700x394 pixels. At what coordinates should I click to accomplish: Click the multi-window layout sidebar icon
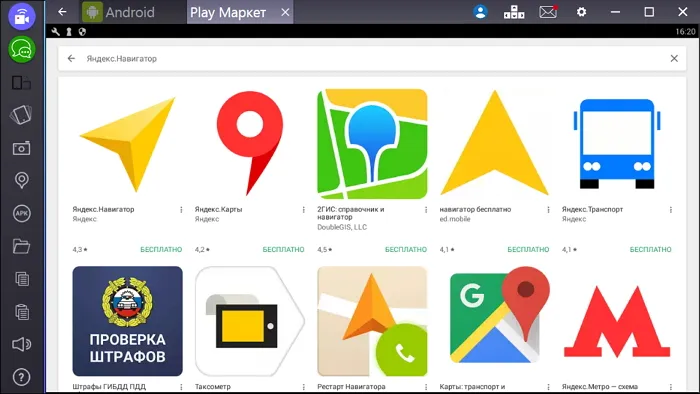tap(21, 83)
